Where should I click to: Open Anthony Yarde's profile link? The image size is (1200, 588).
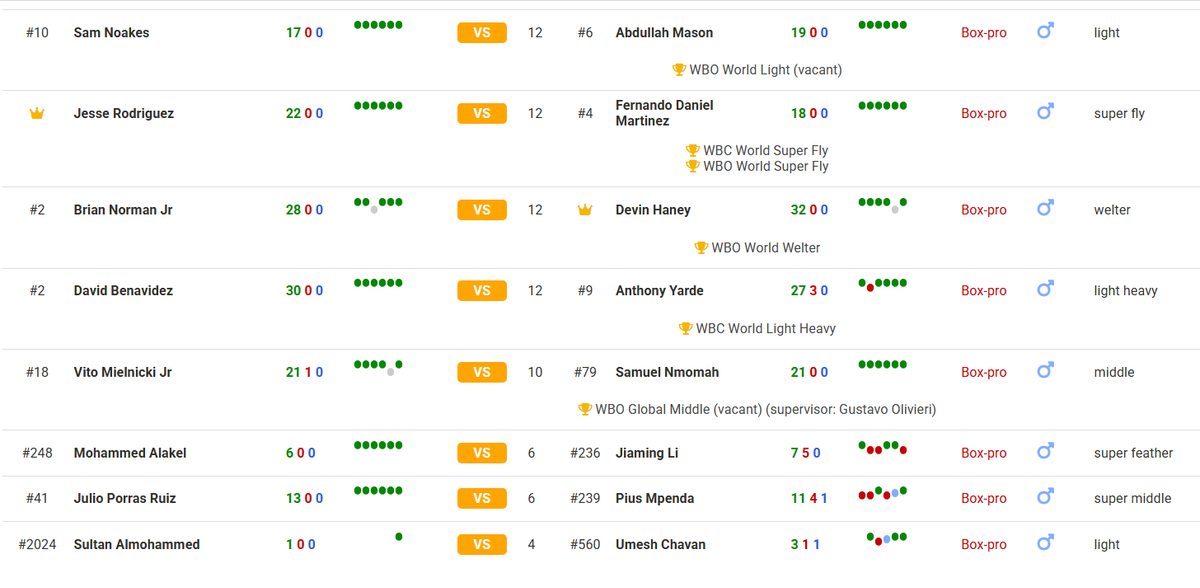click(659, 291)
